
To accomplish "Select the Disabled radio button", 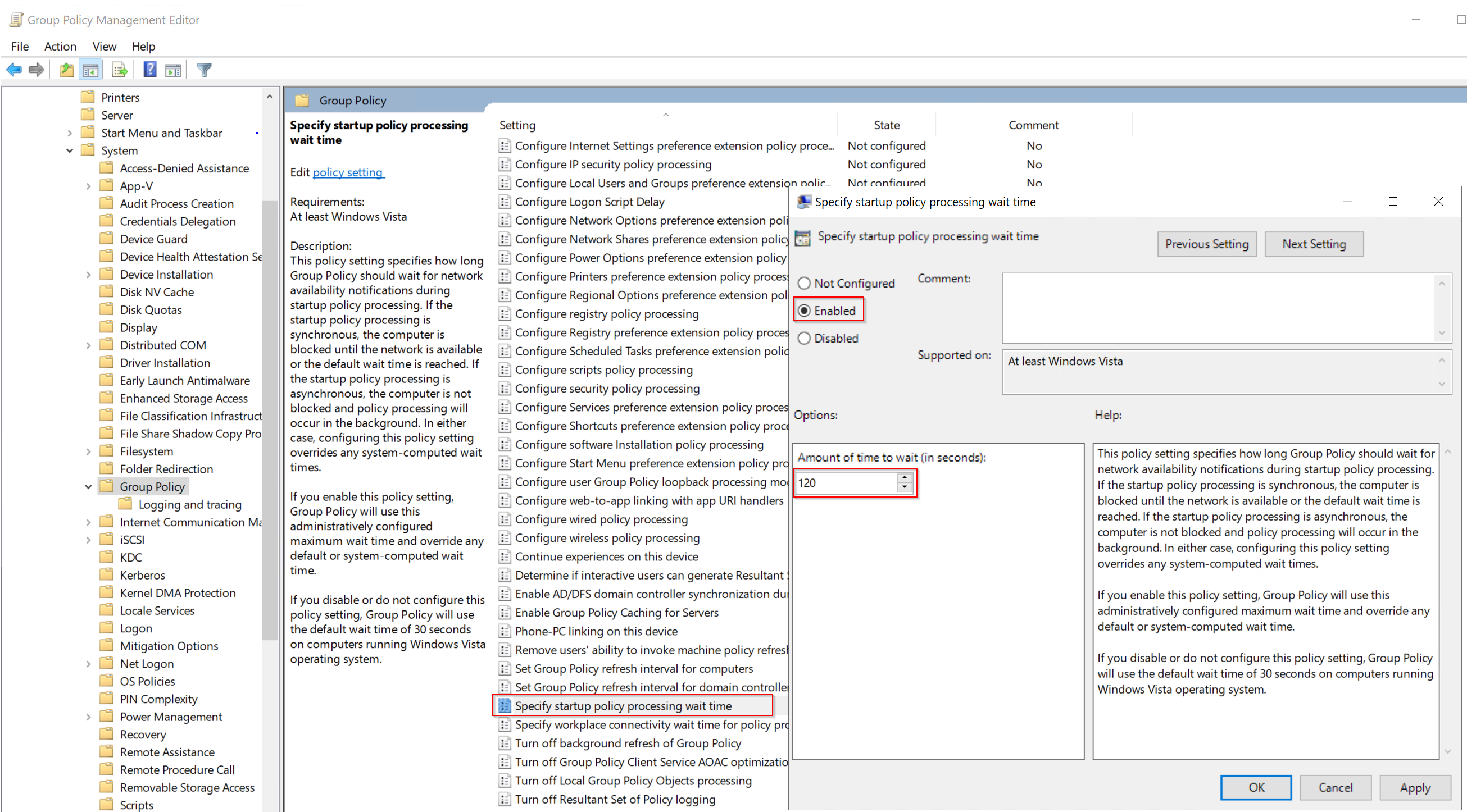I will click(x=803, y=338).
